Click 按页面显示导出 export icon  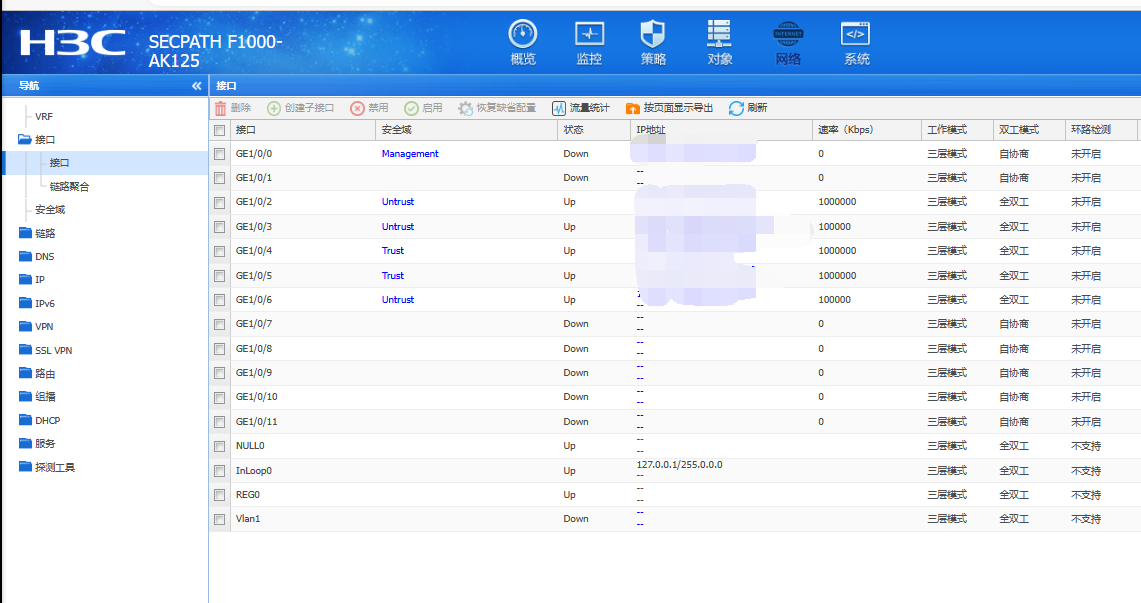click(x=632, y=108)
